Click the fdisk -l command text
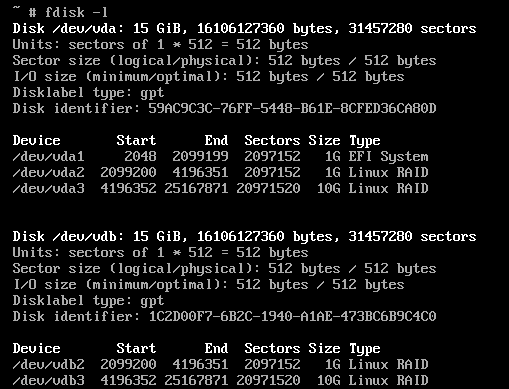Screen dimensions: 509x389 click(76, 13)
